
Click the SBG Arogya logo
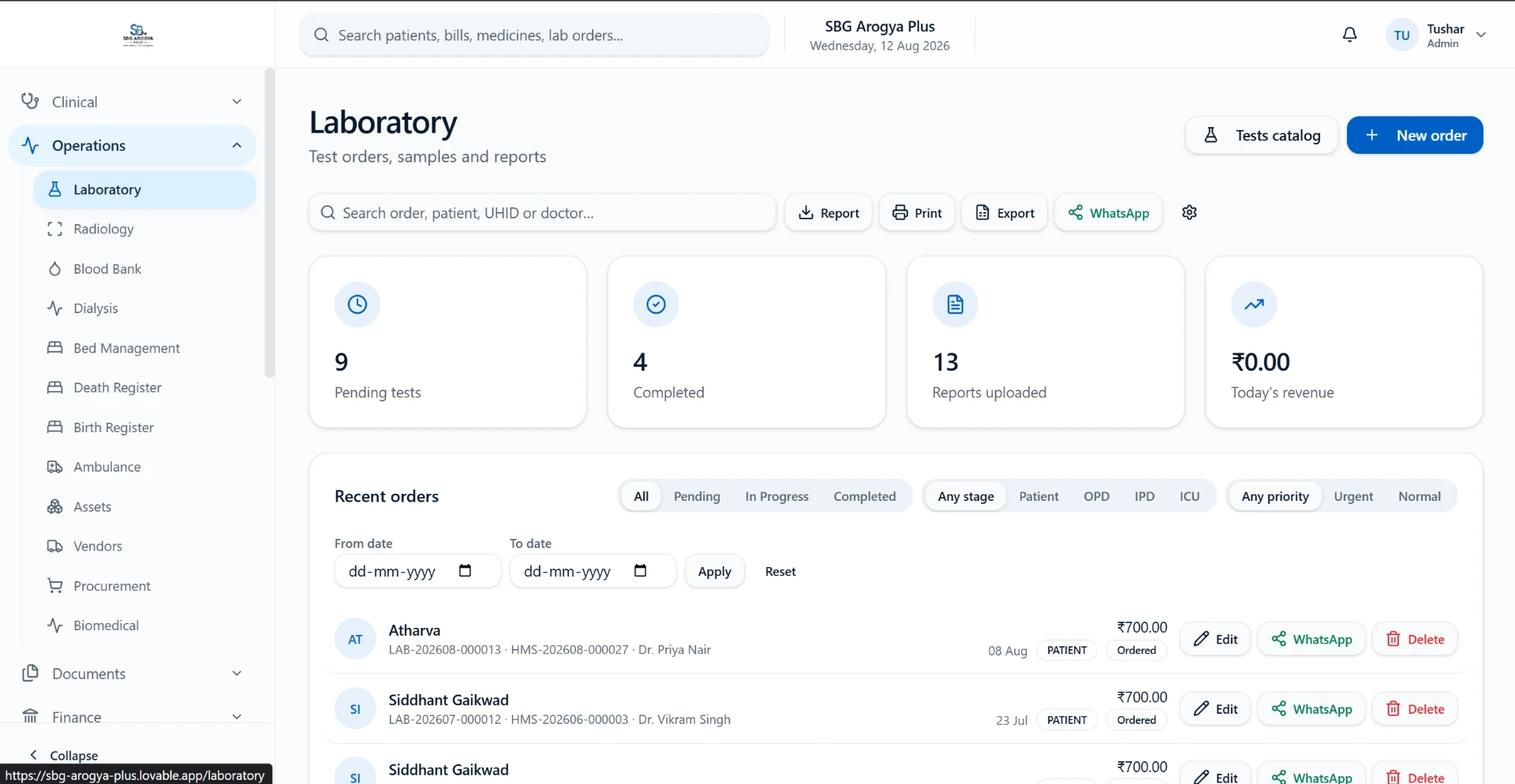pos(138,35)
